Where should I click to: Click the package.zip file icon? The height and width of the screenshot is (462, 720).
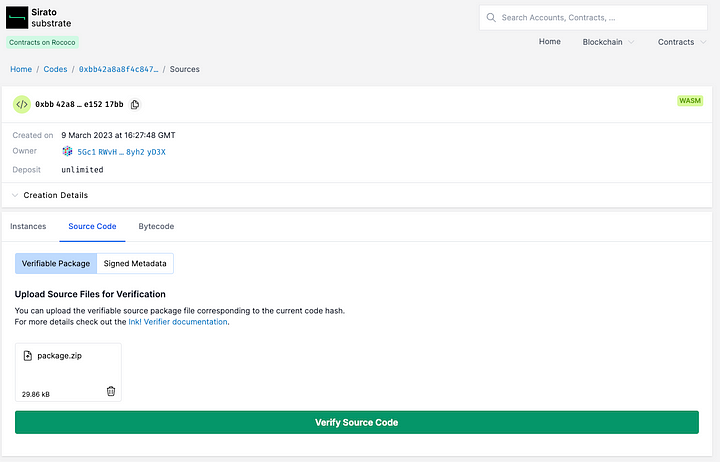tap(28, 355)
